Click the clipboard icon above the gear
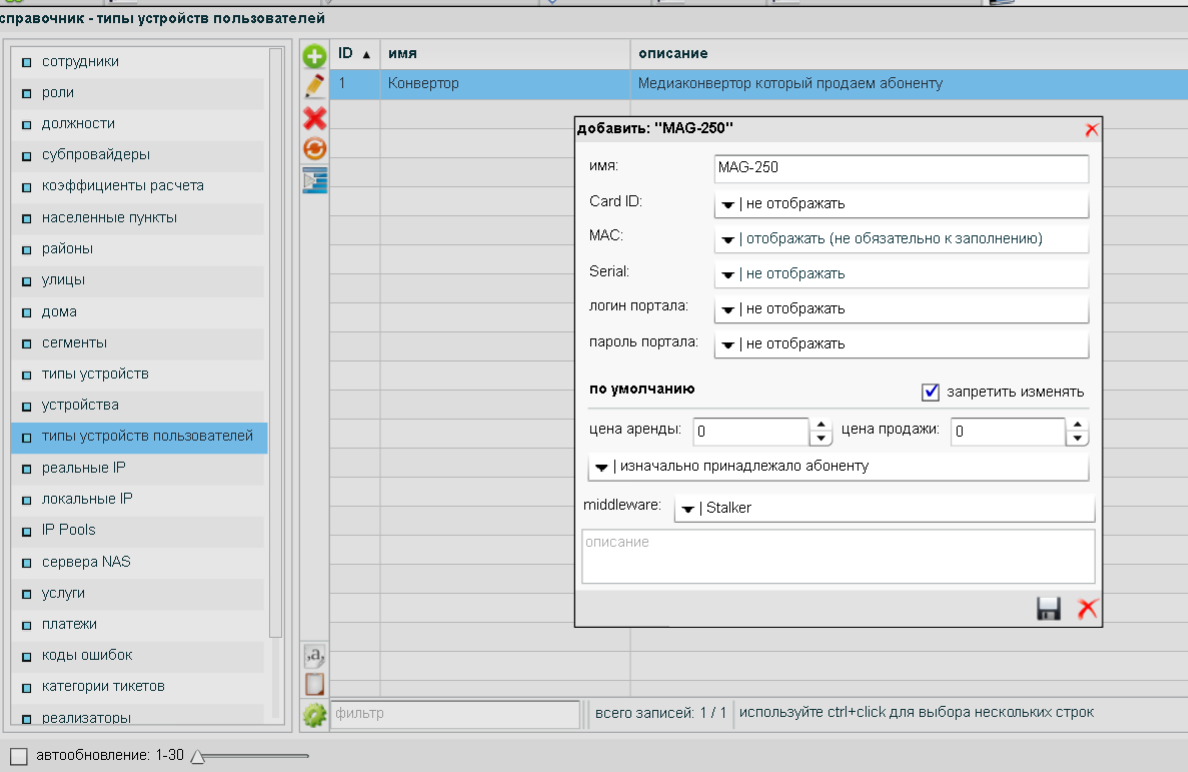The height and width of the screenshot is (772, 1188). (315, 685)
